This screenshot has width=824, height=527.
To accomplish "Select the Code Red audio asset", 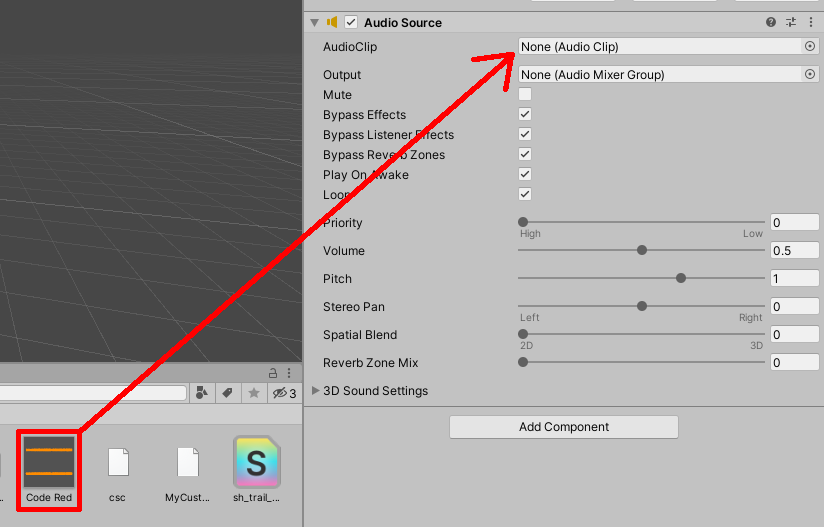I will point(49,468).
